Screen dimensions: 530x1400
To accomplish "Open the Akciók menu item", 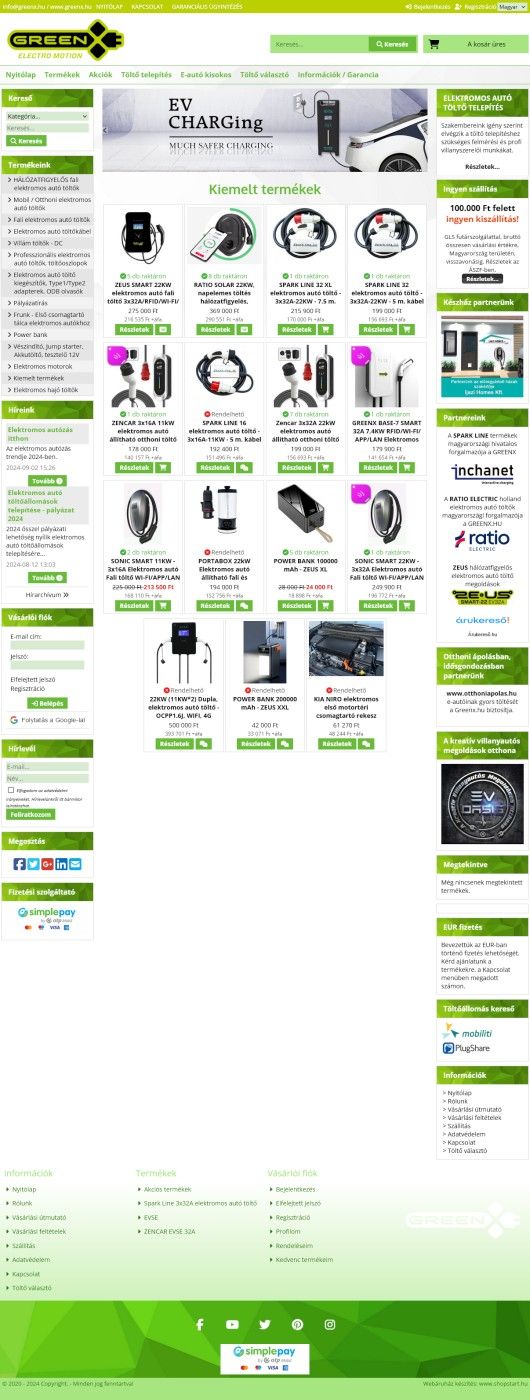I will click(100, 75).
